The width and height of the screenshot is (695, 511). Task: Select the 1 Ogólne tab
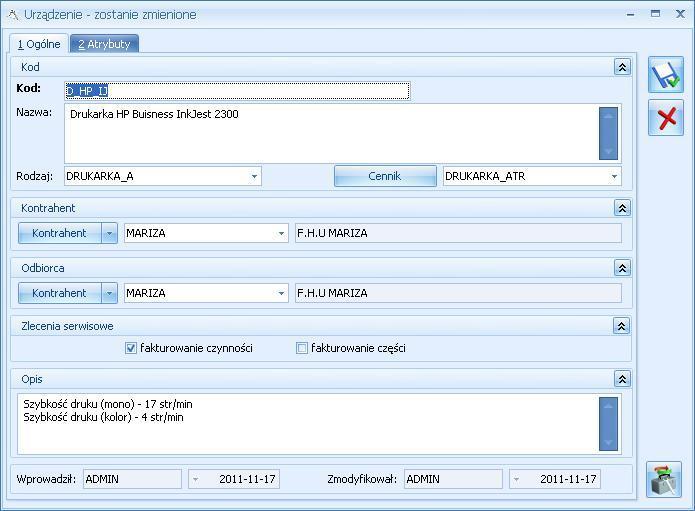[x=39, y=44]
